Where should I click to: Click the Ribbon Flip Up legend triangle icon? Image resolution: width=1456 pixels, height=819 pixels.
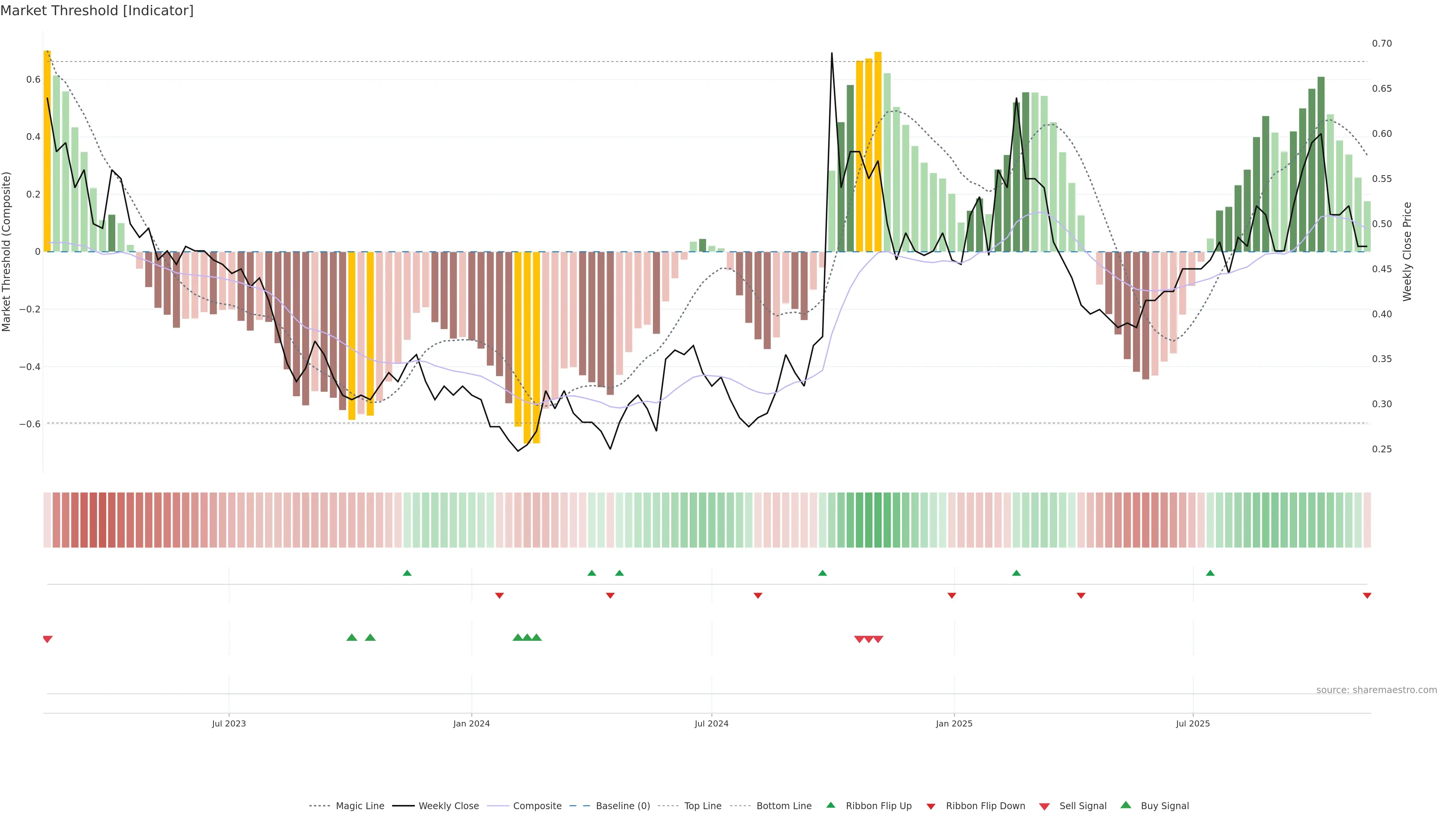tap(830, 805)
